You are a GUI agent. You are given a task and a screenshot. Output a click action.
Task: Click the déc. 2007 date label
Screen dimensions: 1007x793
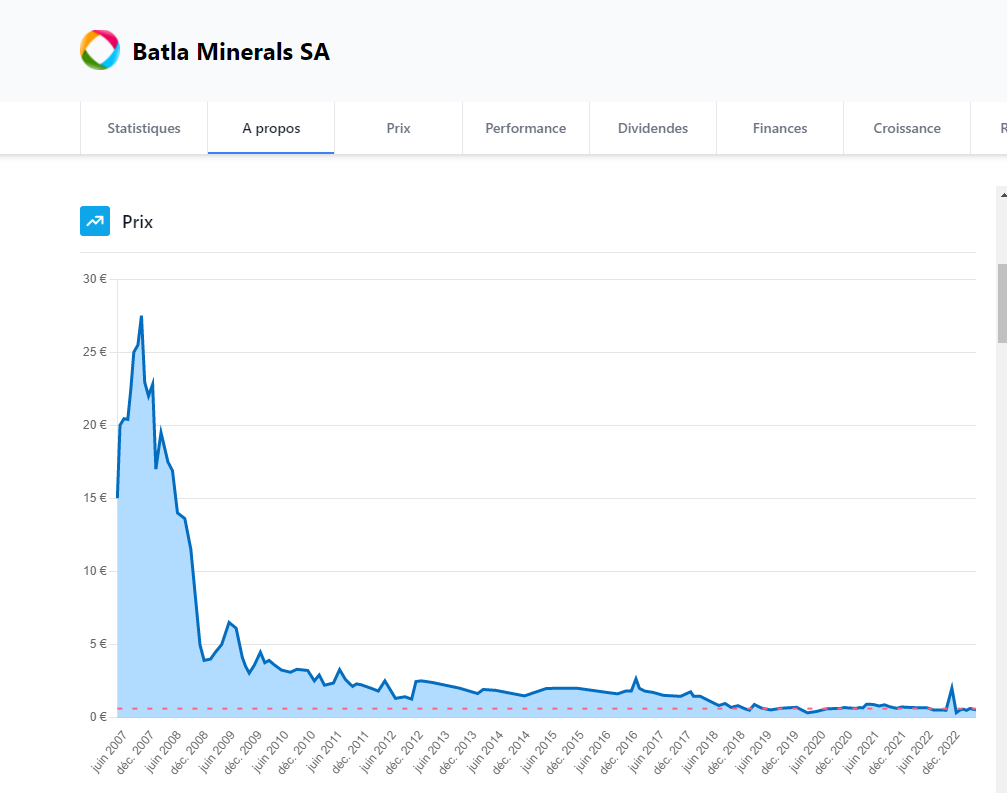click(136, 751)
